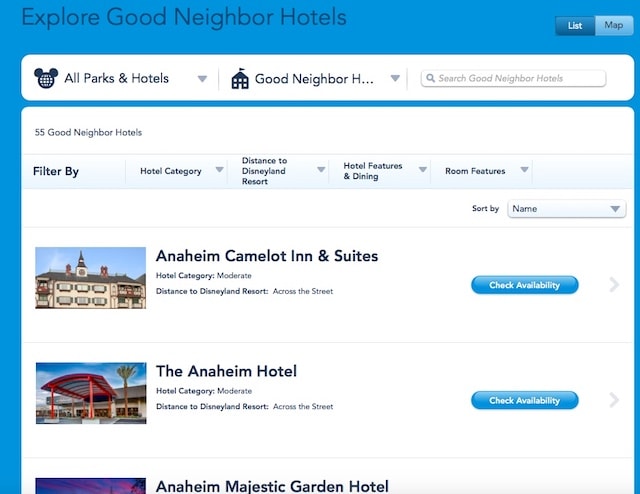Switch to Map view
This screenshot has height=494, width=640.
point(614,26)
